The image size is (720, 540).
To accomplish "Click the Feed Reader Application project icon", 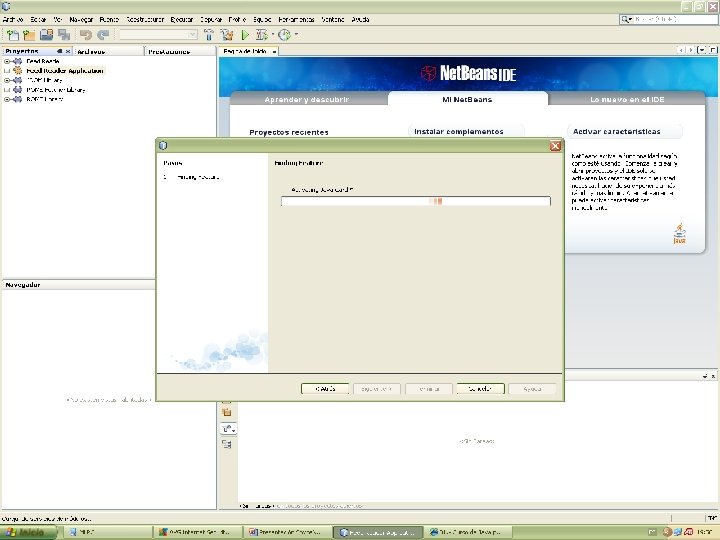I will [17, 70].
